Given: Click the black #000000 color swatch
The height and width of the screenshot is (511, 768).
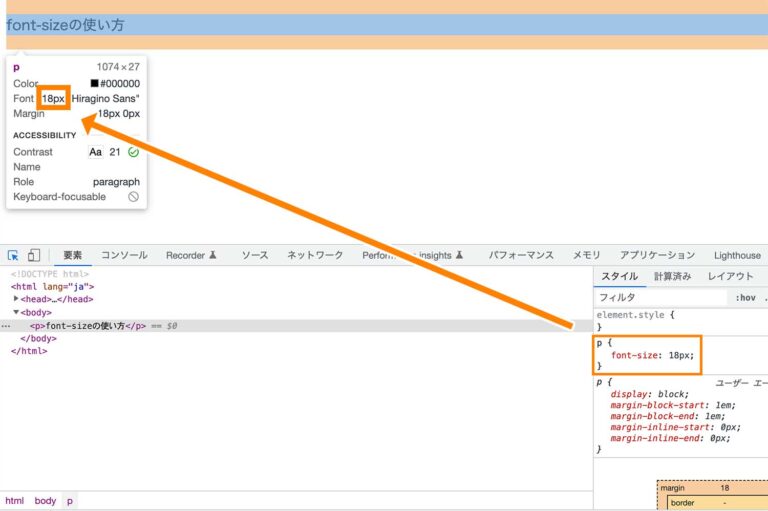Looking at the screenshot, I should pos(94,84).
